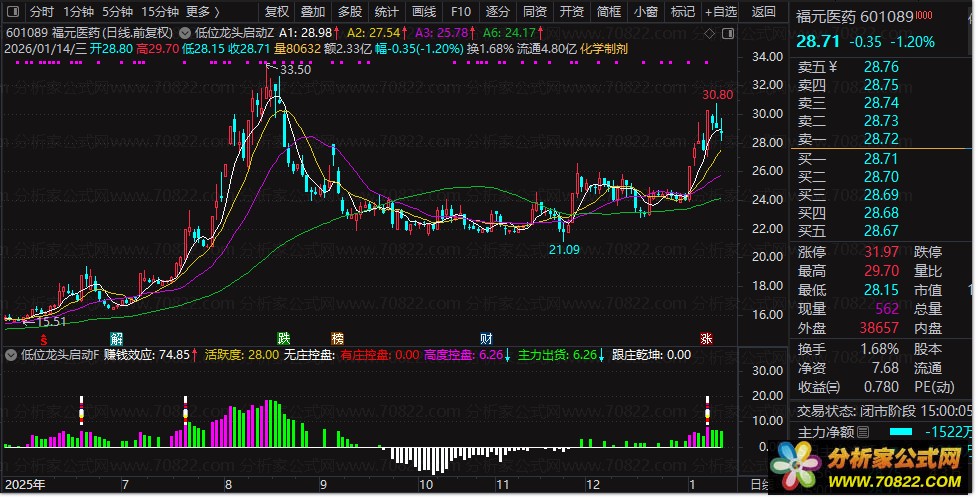Toggle the 简框 simple frame mode
This screenshot has height=498, width=978.
click(x=609, y=11)
